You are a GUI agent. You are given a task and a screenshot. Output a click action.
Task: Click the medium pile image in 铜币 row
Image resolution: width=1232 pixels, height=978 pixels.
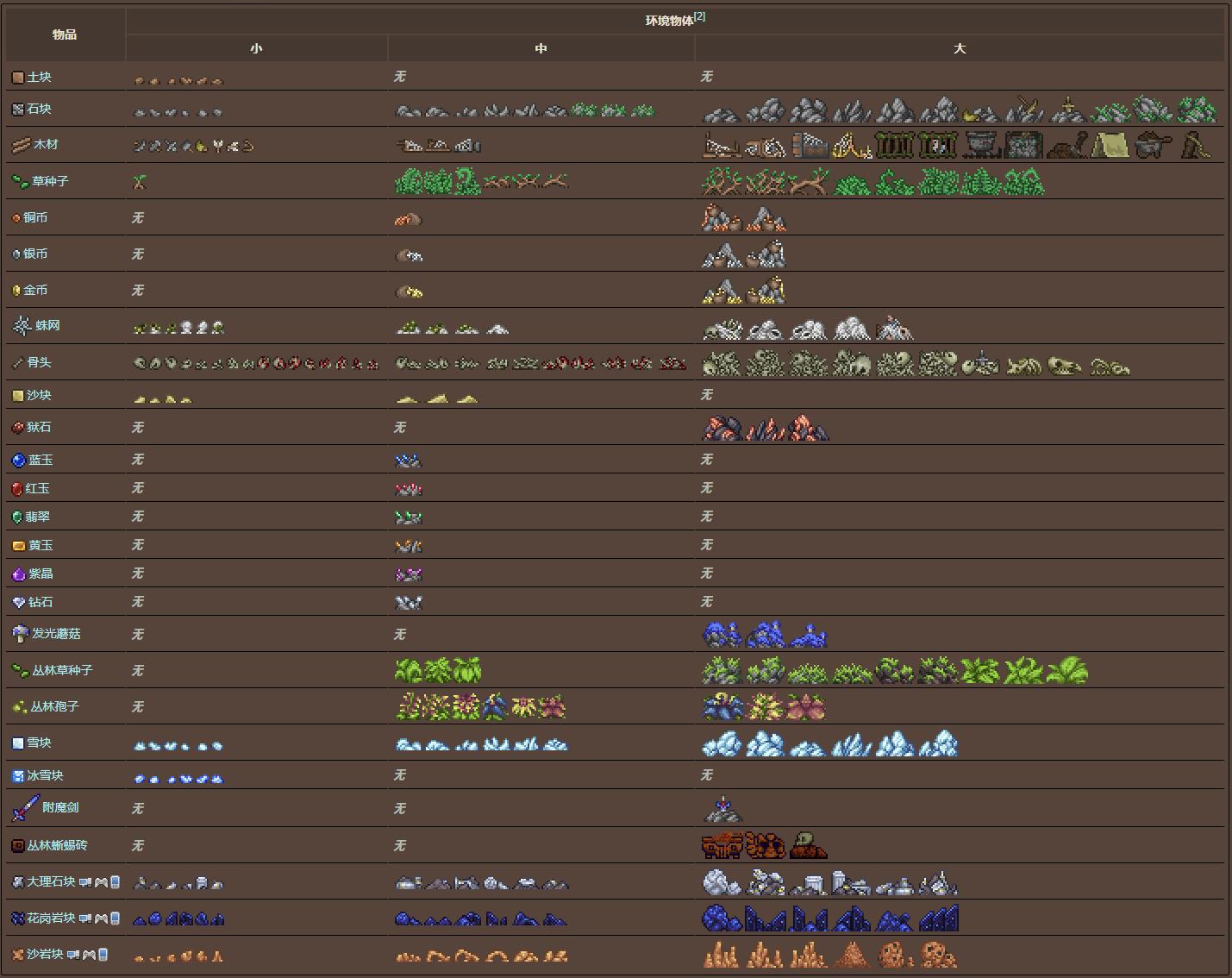[408, 219]
